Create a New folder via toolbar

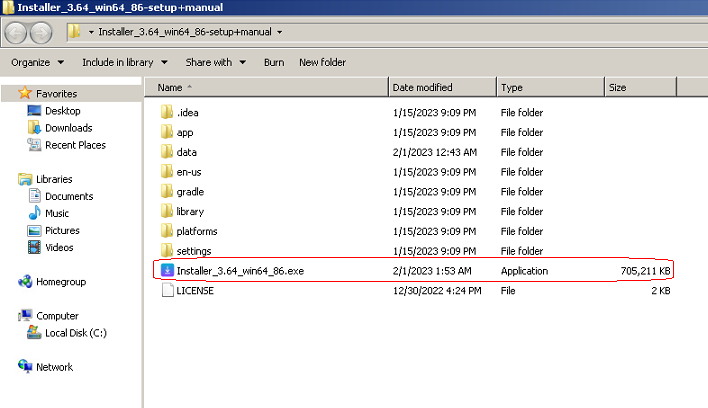322,62
